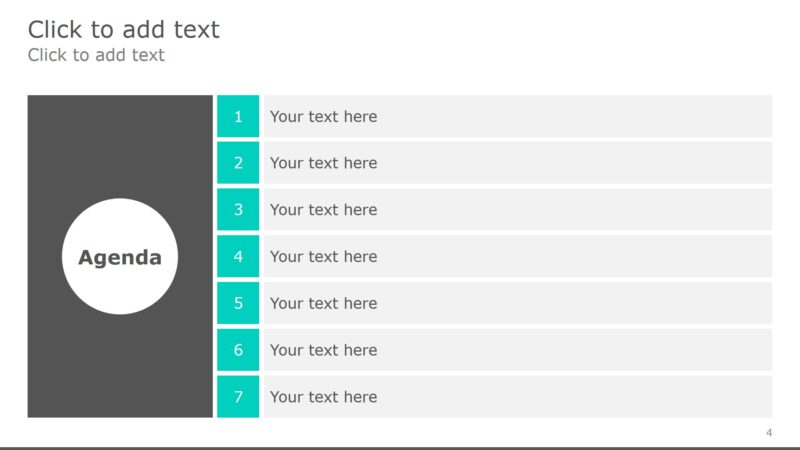Edit the text field beside number 2
The image size is (800, 450).
click(x=324, y=163)
